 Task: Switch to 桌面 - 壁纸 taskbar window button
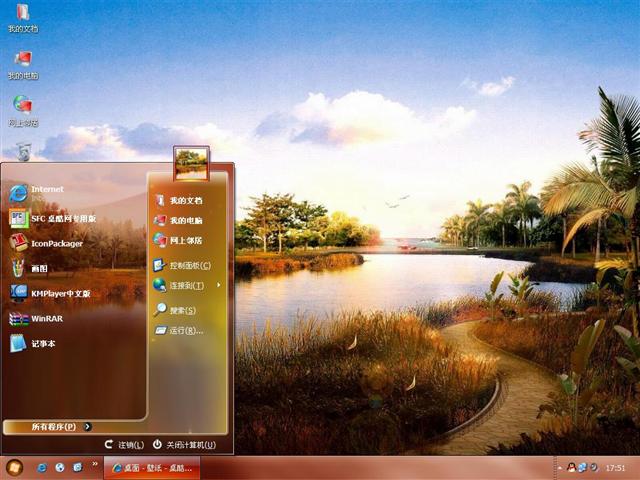coord(152,468)
